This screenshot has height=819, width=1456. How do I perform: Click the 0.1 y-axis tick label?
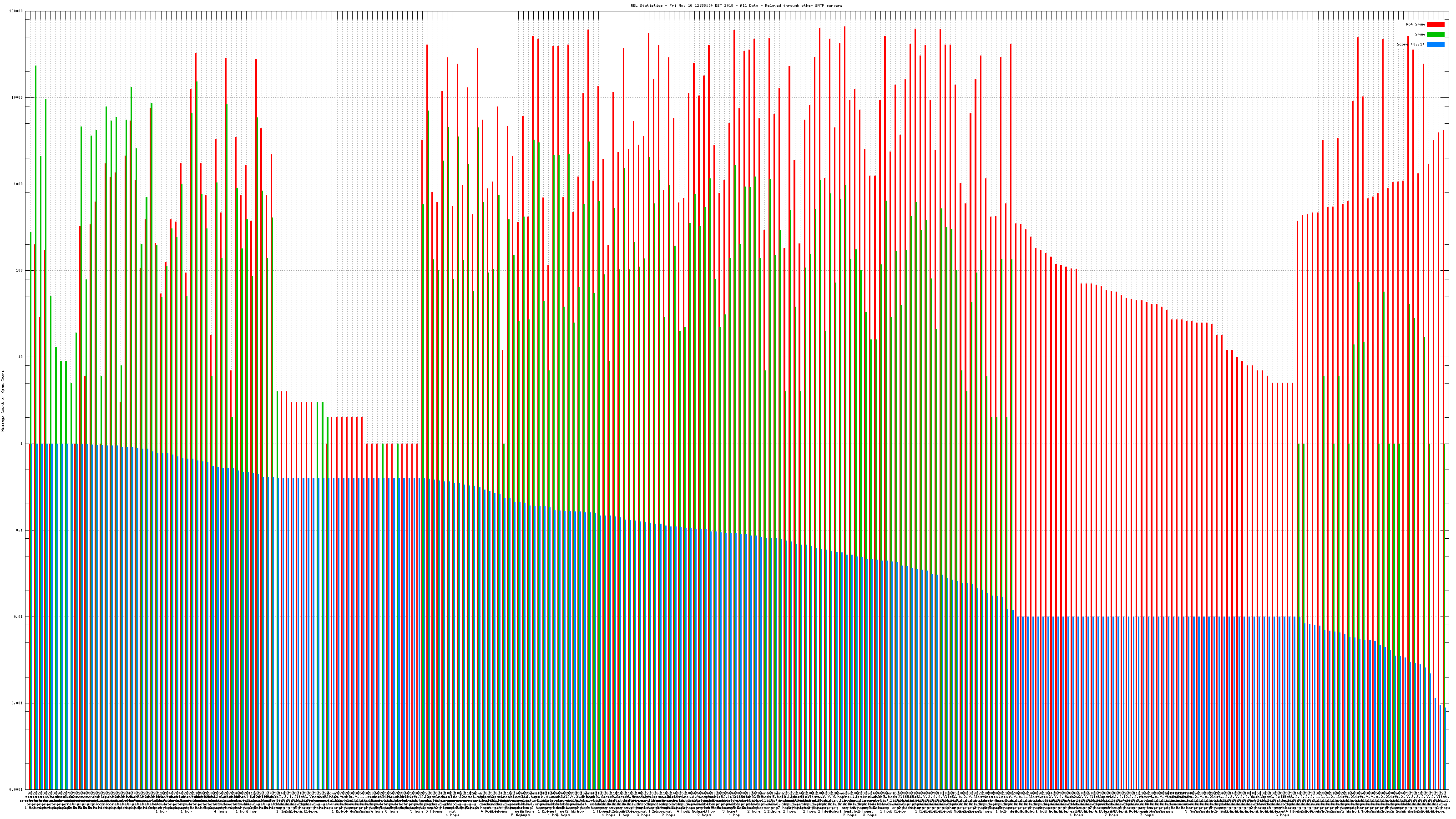[20, 530]
